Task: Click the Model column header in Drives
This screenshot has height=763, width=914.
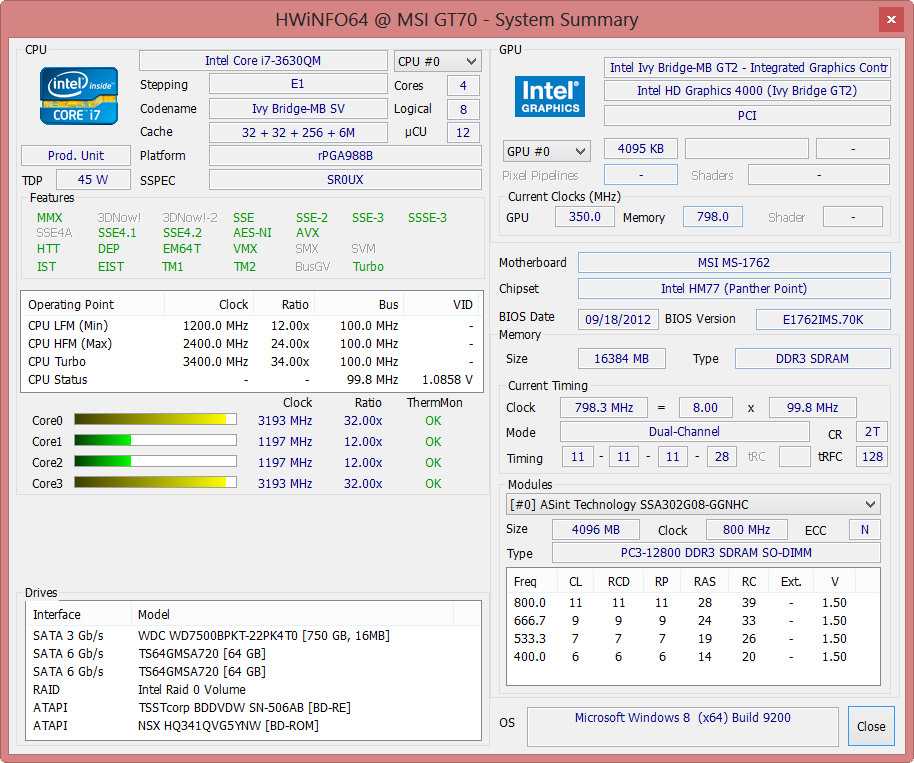Action: pyautogui.click(x=293, y=614)
